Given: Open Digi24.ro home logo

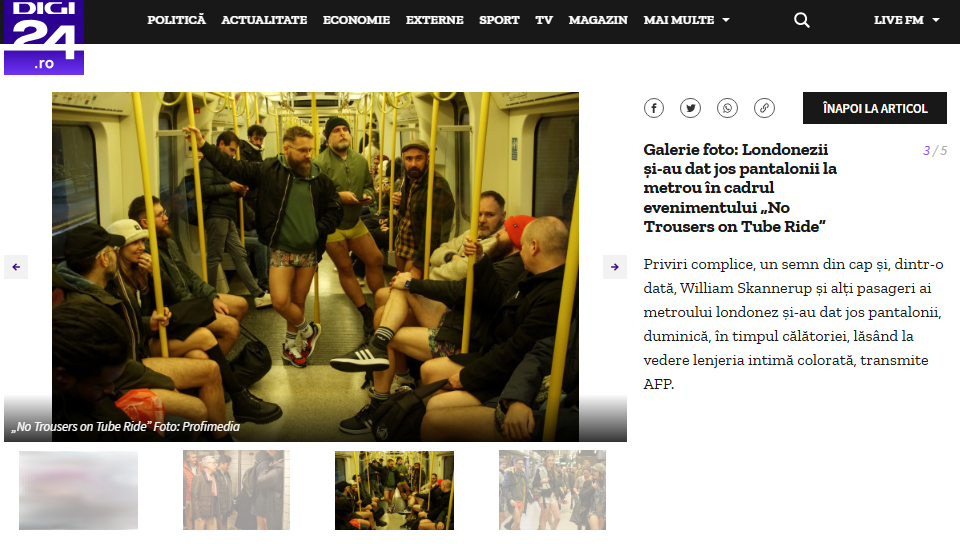Looking at the screenshot, I should tap(44, 37).
